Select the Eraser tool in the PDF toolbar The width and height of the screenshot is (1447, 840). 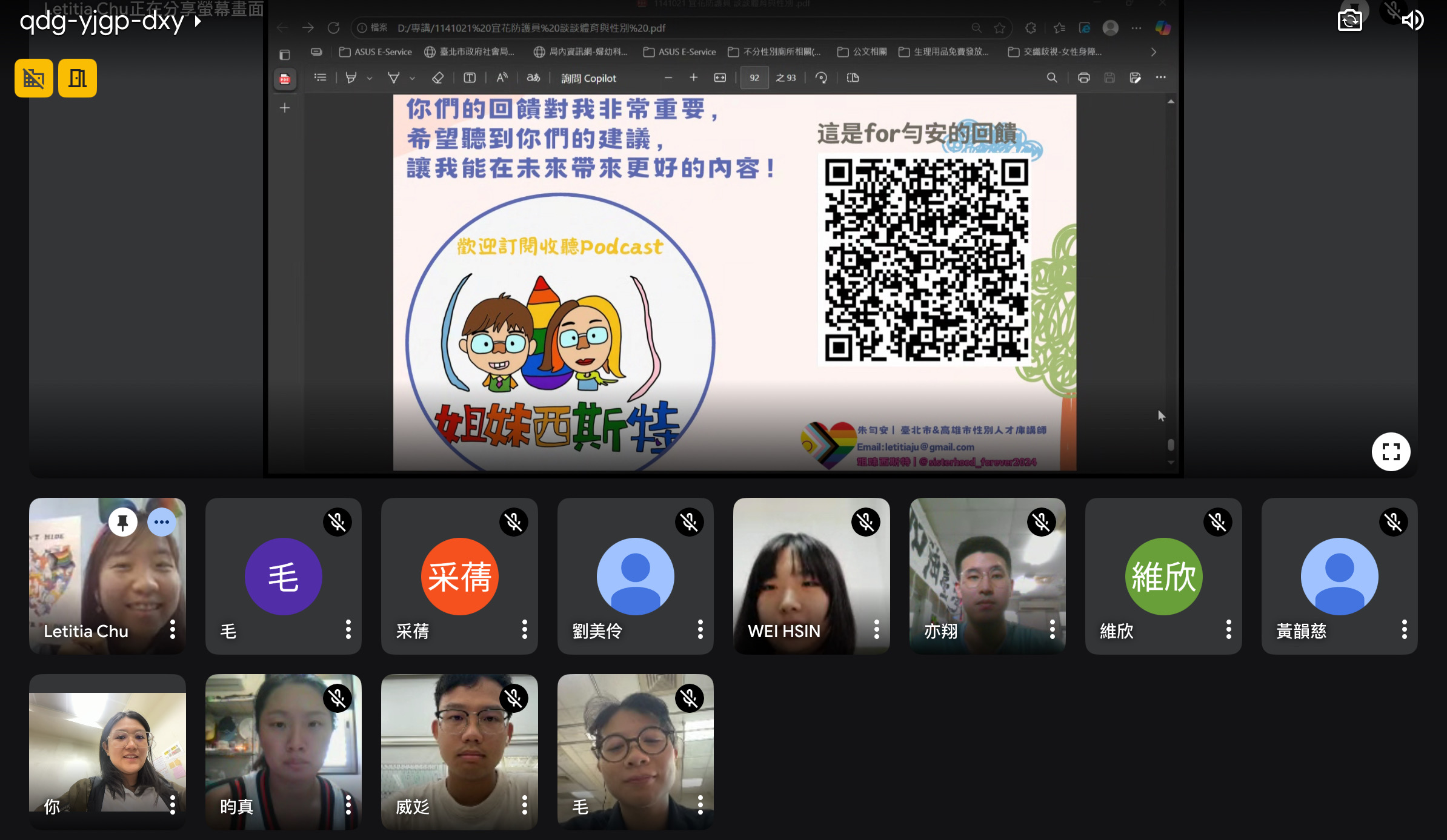tap(437, 78)
